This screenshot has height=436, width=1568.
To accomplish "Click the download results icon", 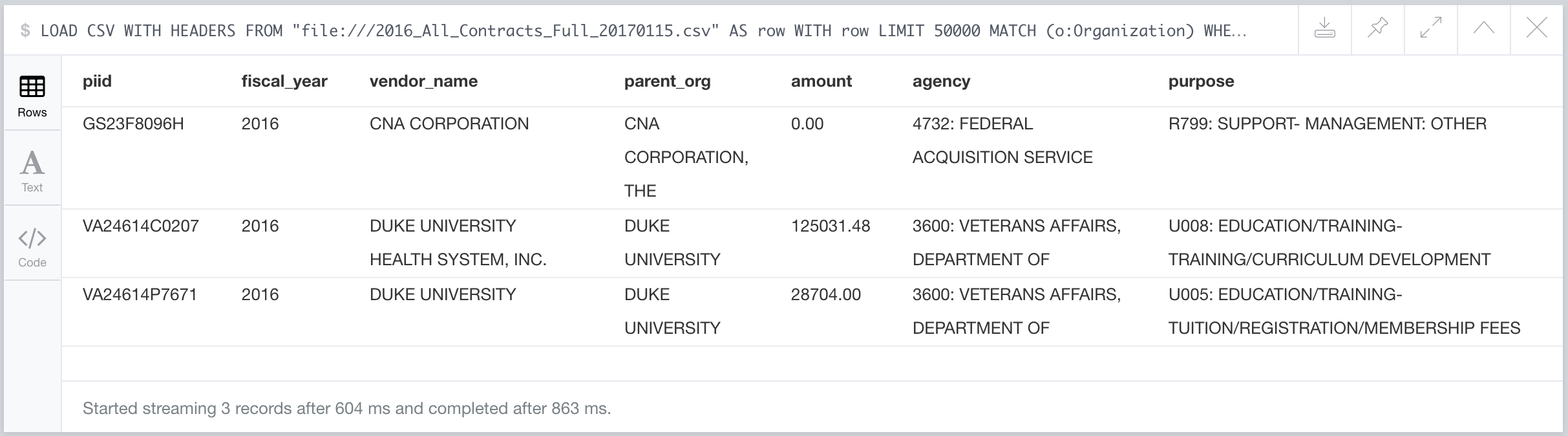I will coord(1325,28).
